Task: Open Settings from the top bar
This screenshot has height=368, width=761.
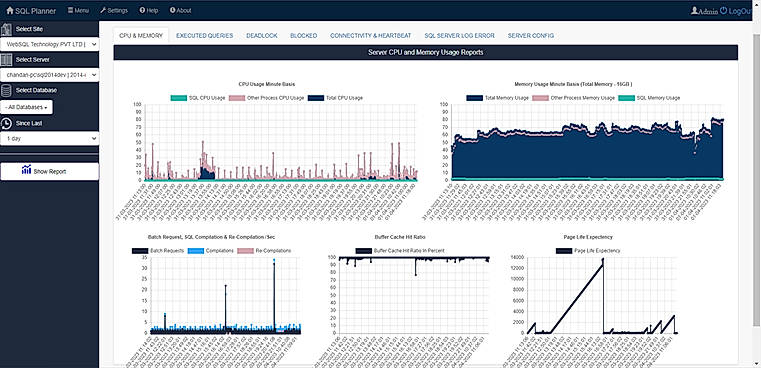Action: 114,10
